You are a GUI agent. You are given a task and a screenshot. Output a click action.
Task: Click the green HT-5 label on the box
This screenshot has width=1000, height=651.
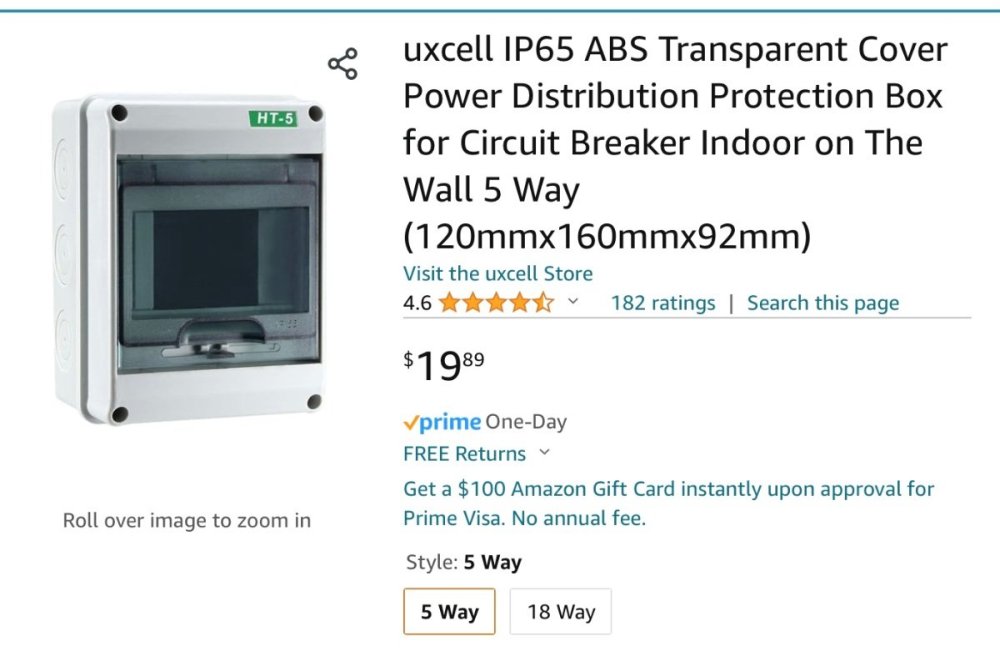click(274, 119)
